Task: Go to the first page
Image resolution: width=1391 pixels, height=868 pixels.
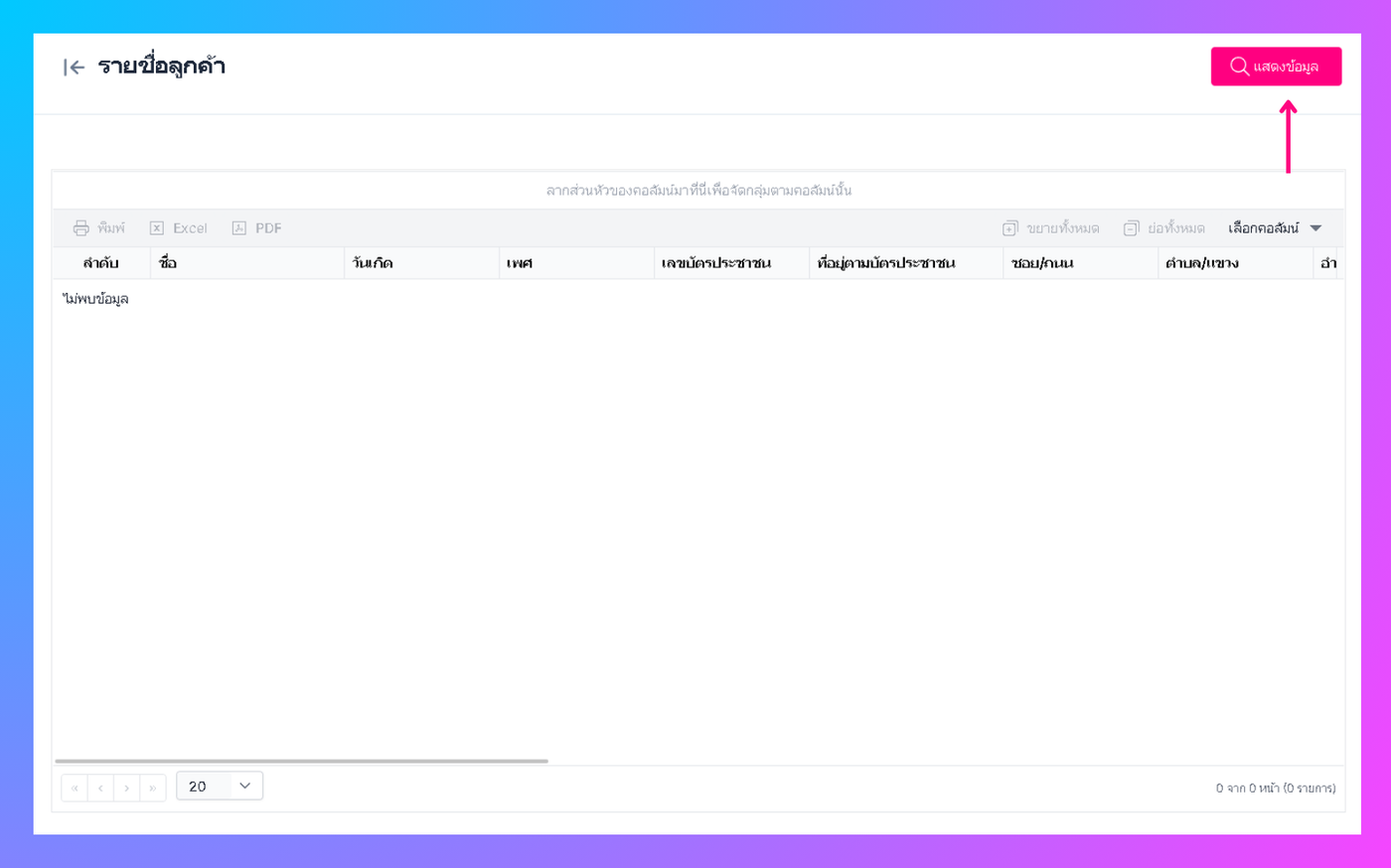Action: click(75, 788)
